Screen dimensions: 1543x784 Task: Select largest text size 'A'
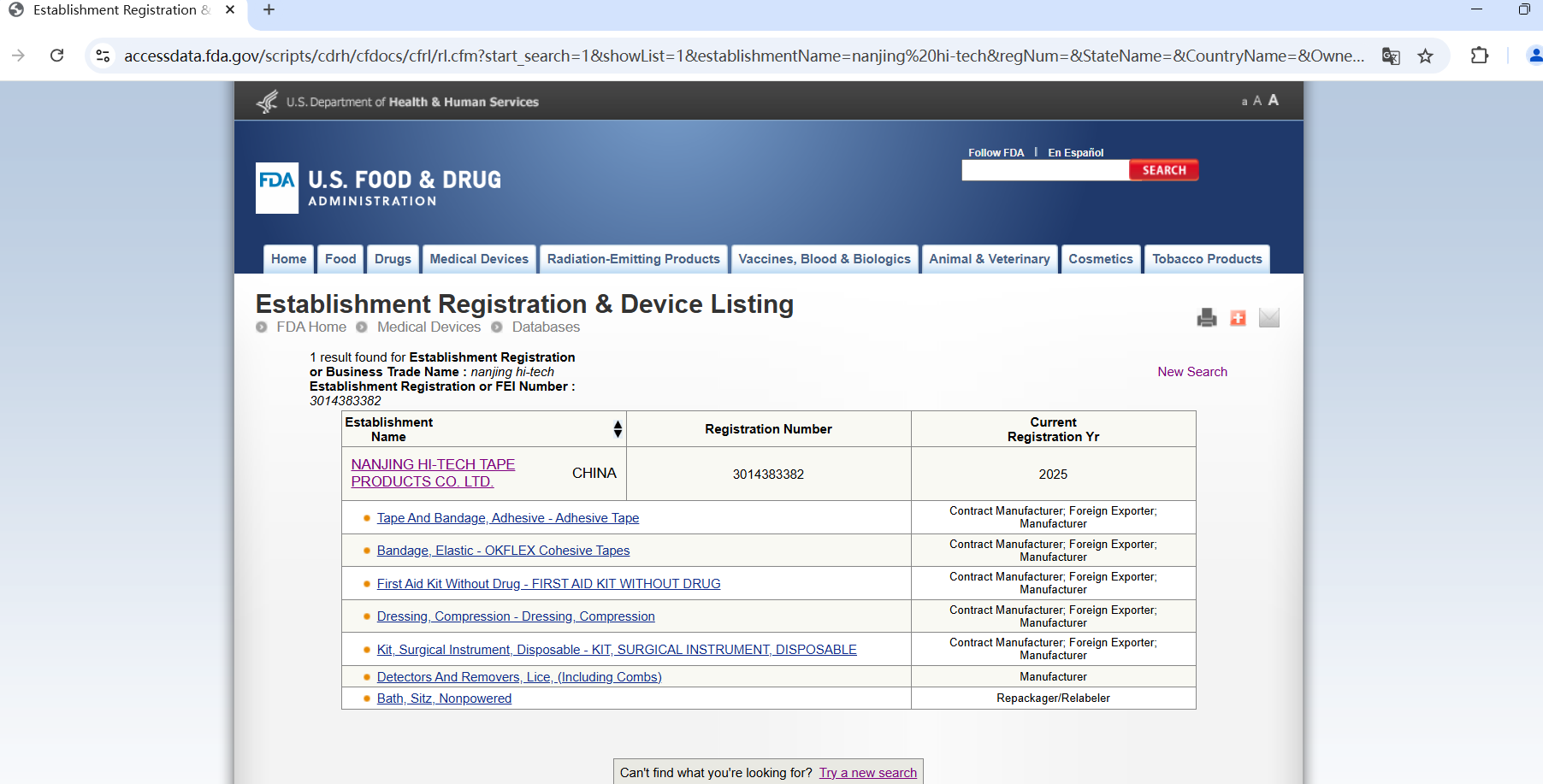[1274, 100]
